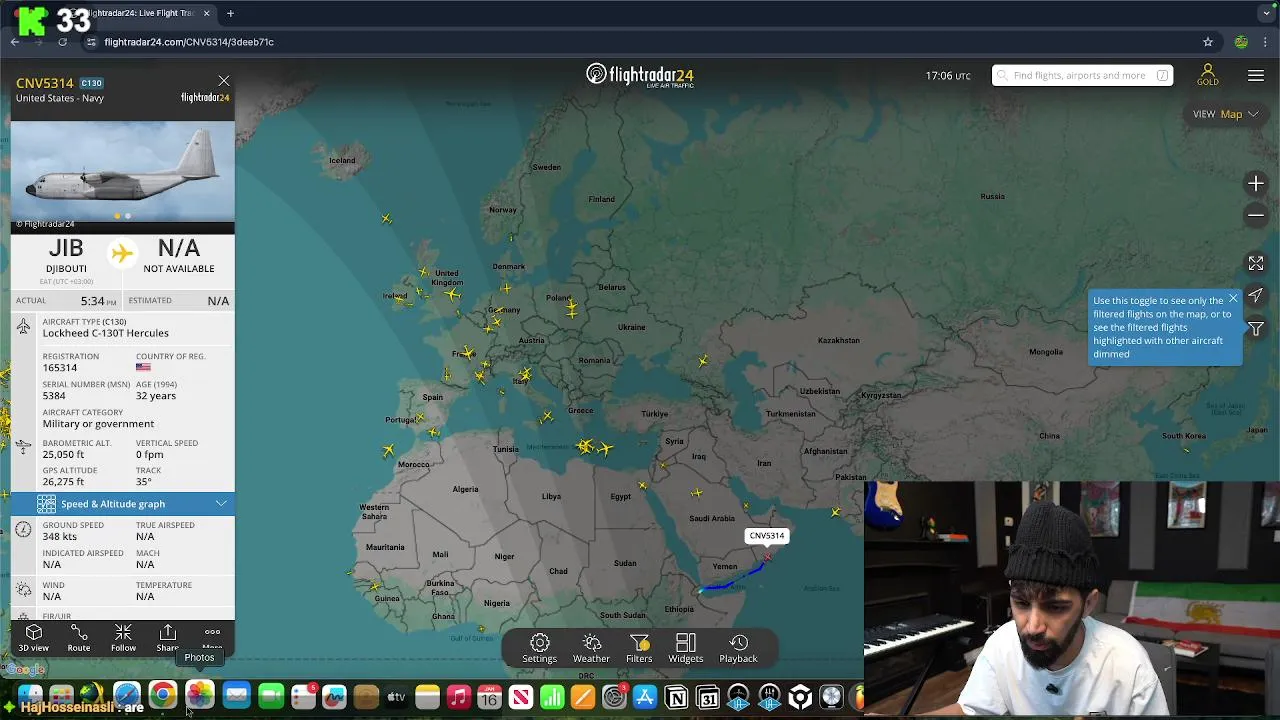The width and height of the screenshot is (1280, 720).
Task: Click Follow to track the aircraft
Action: (123, 637)
